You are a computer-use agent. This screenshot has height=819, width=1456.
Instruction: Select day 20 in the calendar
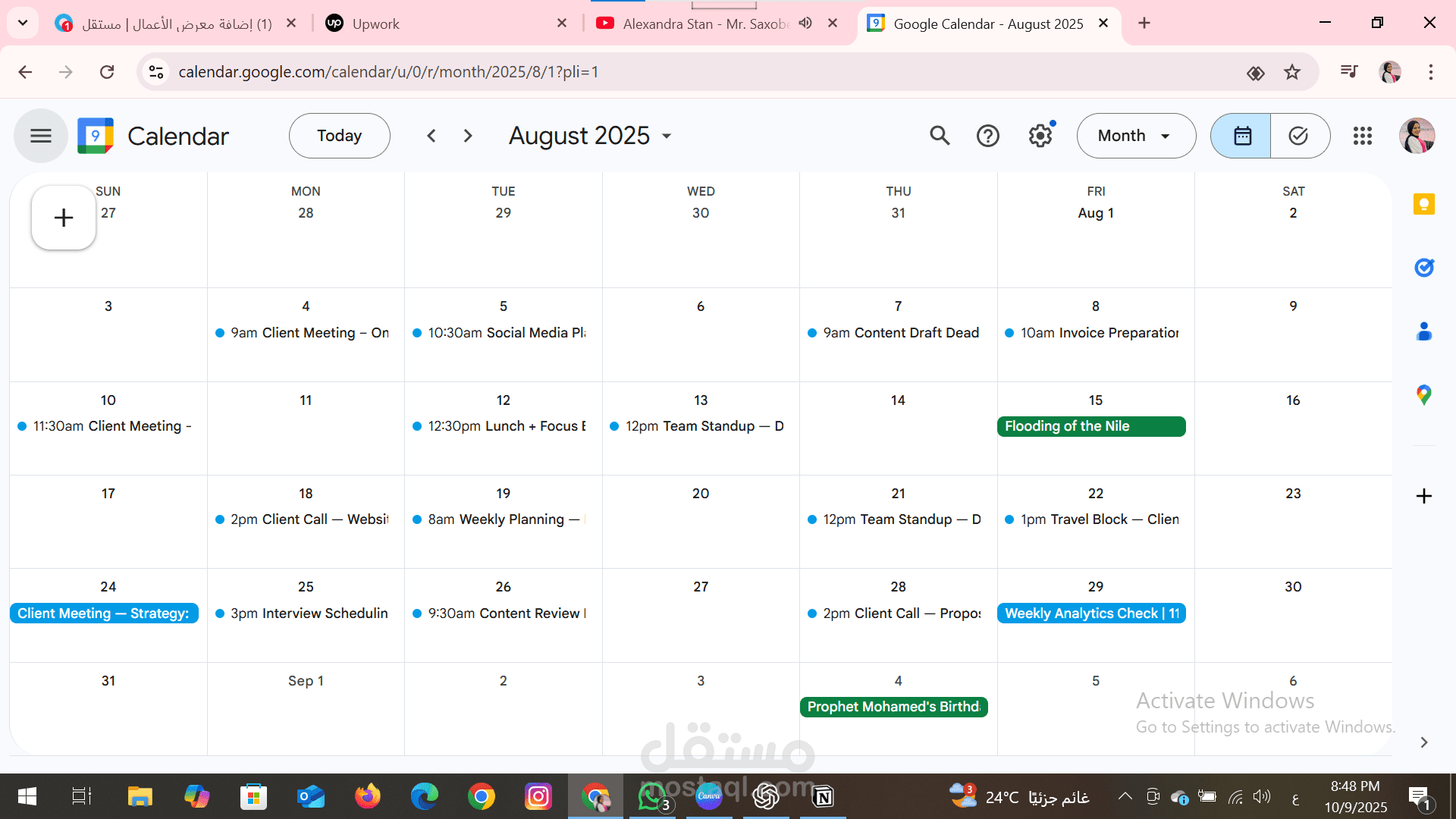point(700,494)
